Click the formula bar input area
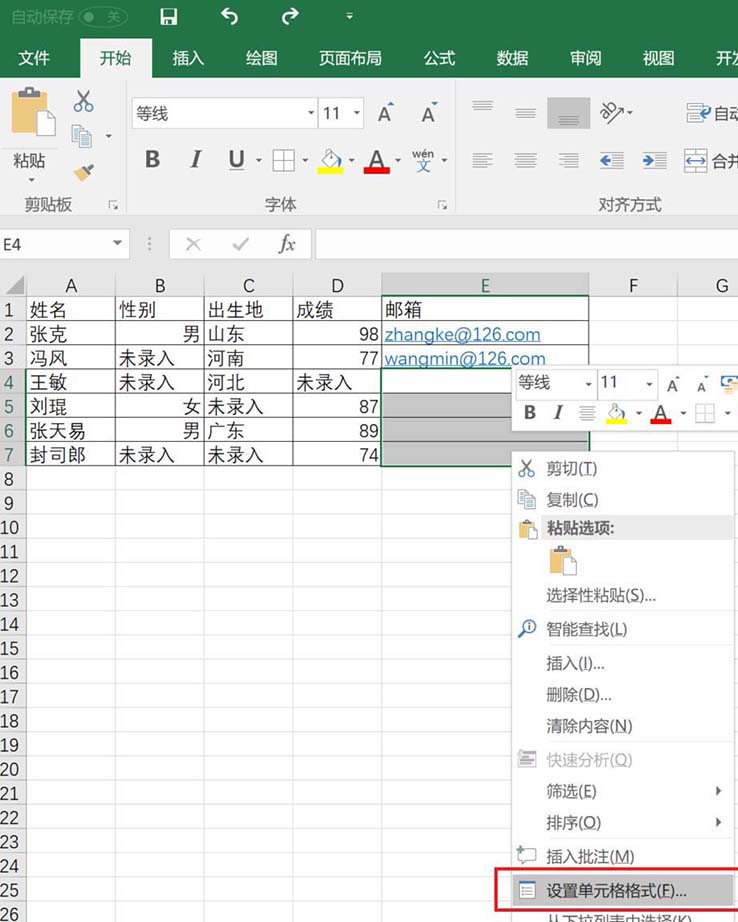The image size is (738, 922). point(526,243)
